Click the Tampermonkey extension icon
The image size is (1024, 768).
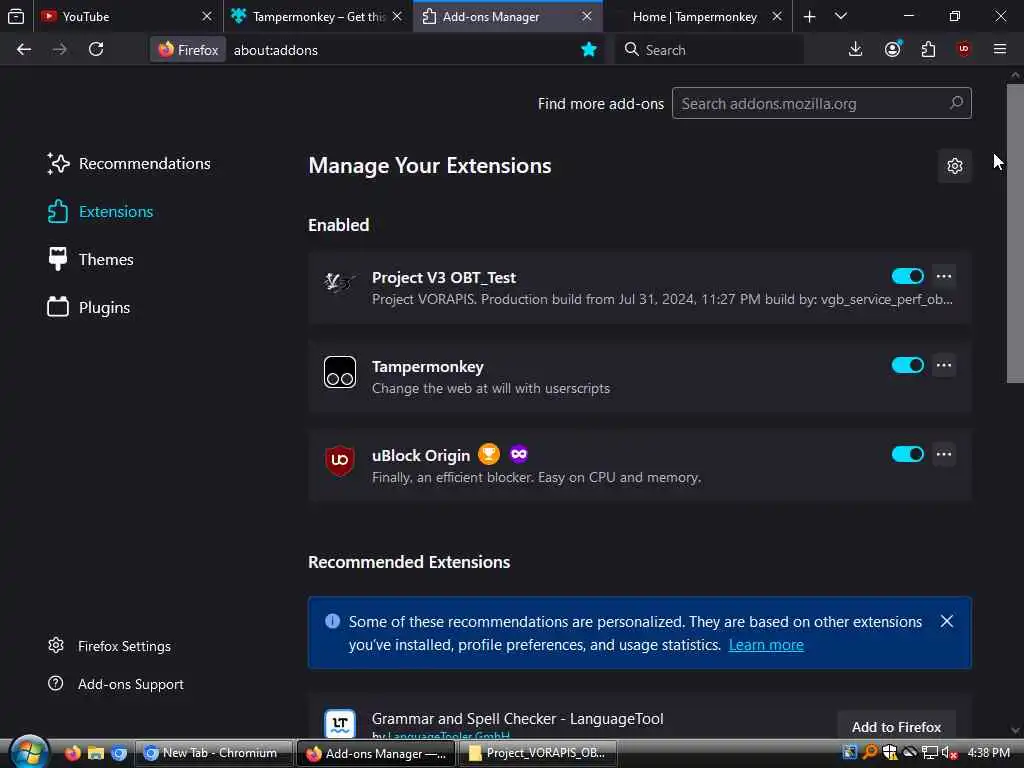(x=340, y=372)
